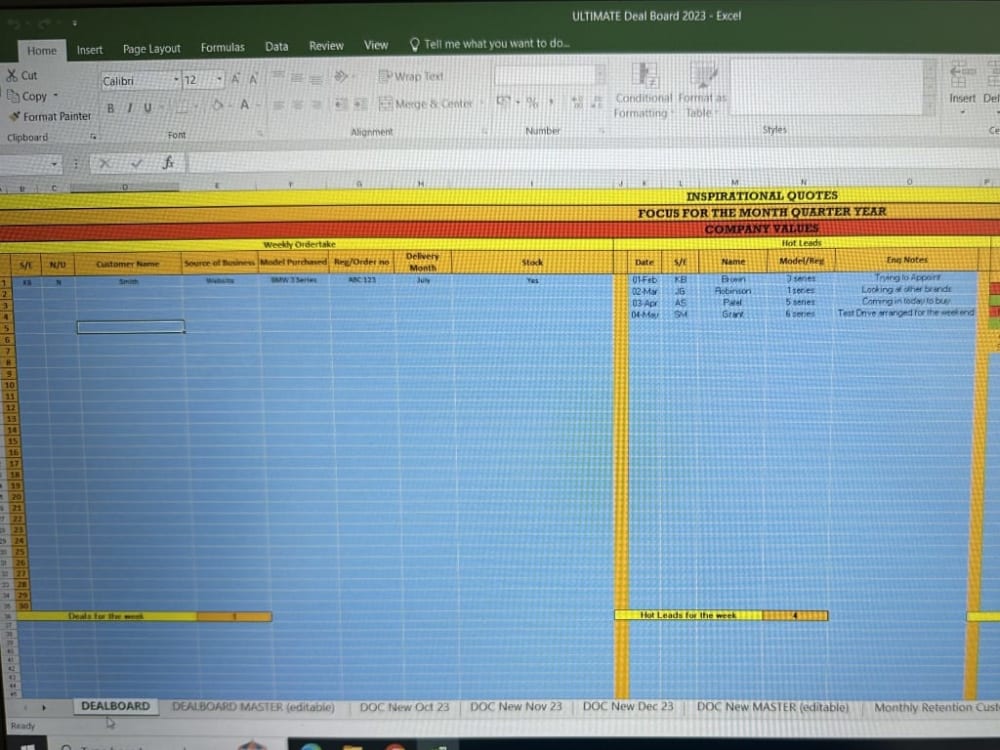Click the fx Insert Function button
1000x750 pixels.
(x=168, y=163)
